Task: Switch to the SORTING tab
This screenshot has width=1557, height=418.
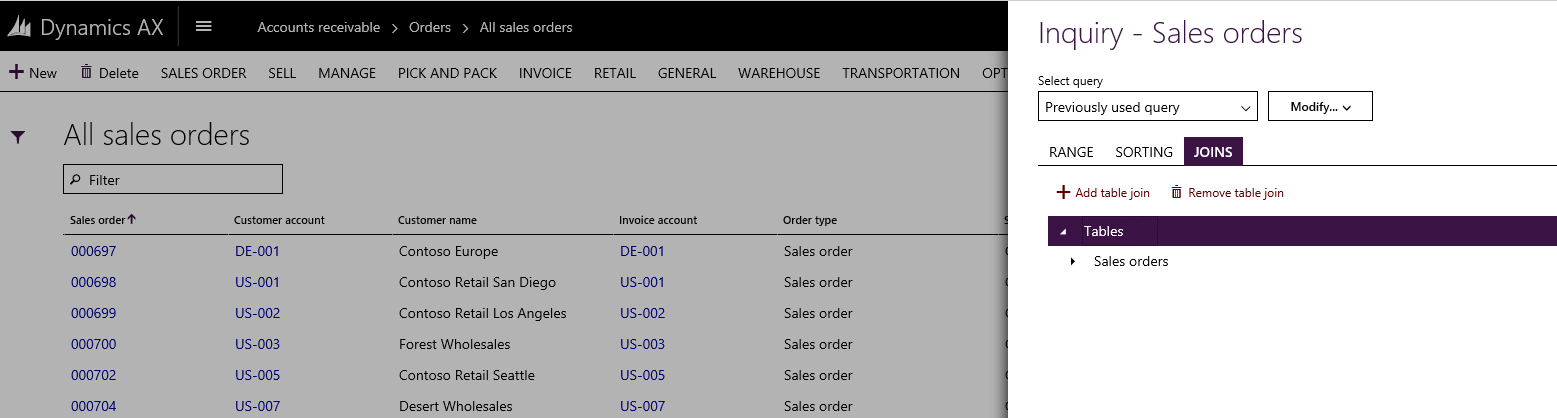Action: pos(1144,152)
